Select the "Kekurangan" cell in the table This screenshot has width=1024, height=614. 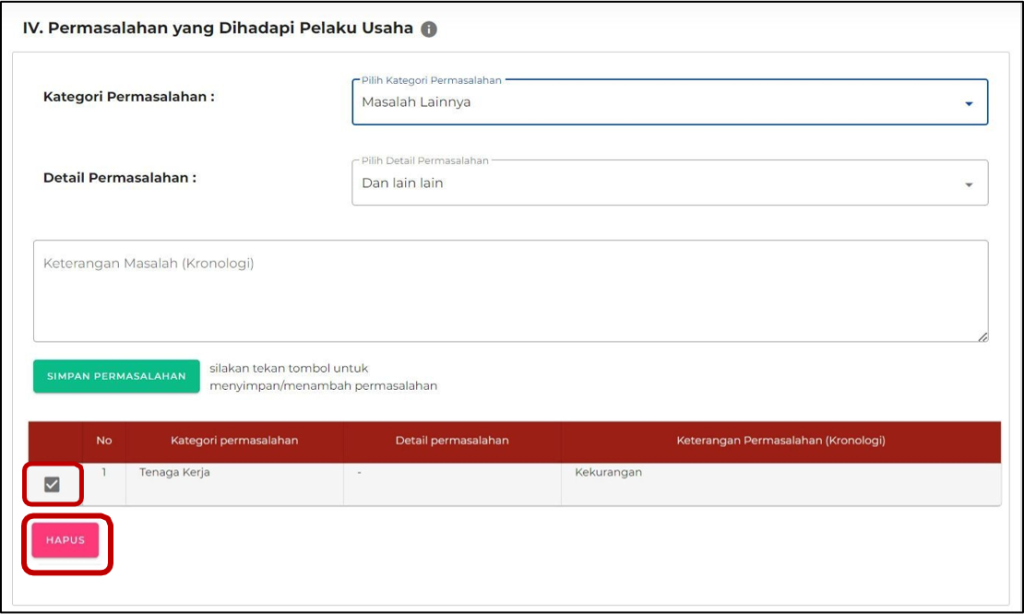pyautogui.click(x=608, y=473)
